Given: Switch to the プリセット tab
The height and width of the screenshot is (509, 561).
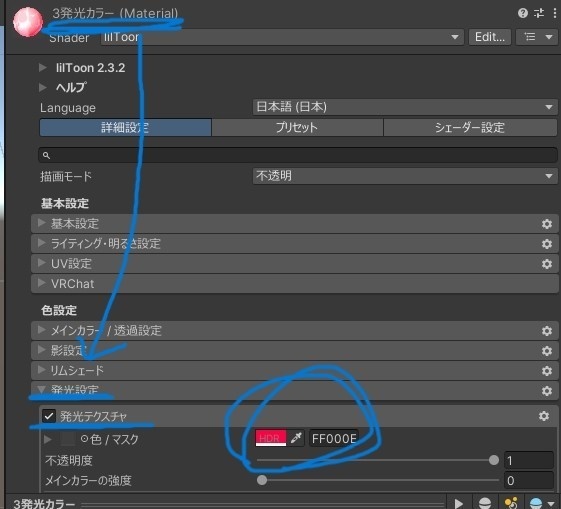Looking at the screenshot, I should [x=297, y=127].
